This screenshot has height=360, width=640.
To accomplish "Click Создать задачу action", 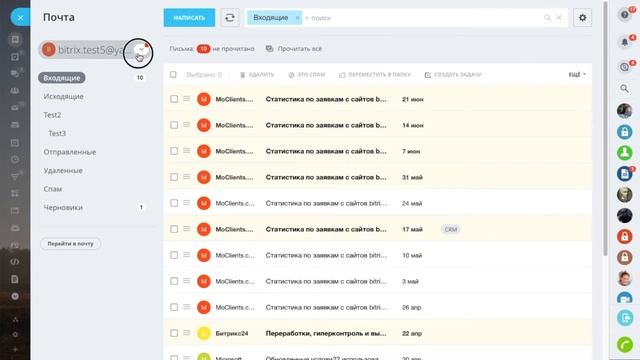I will [x=453, y=75].
